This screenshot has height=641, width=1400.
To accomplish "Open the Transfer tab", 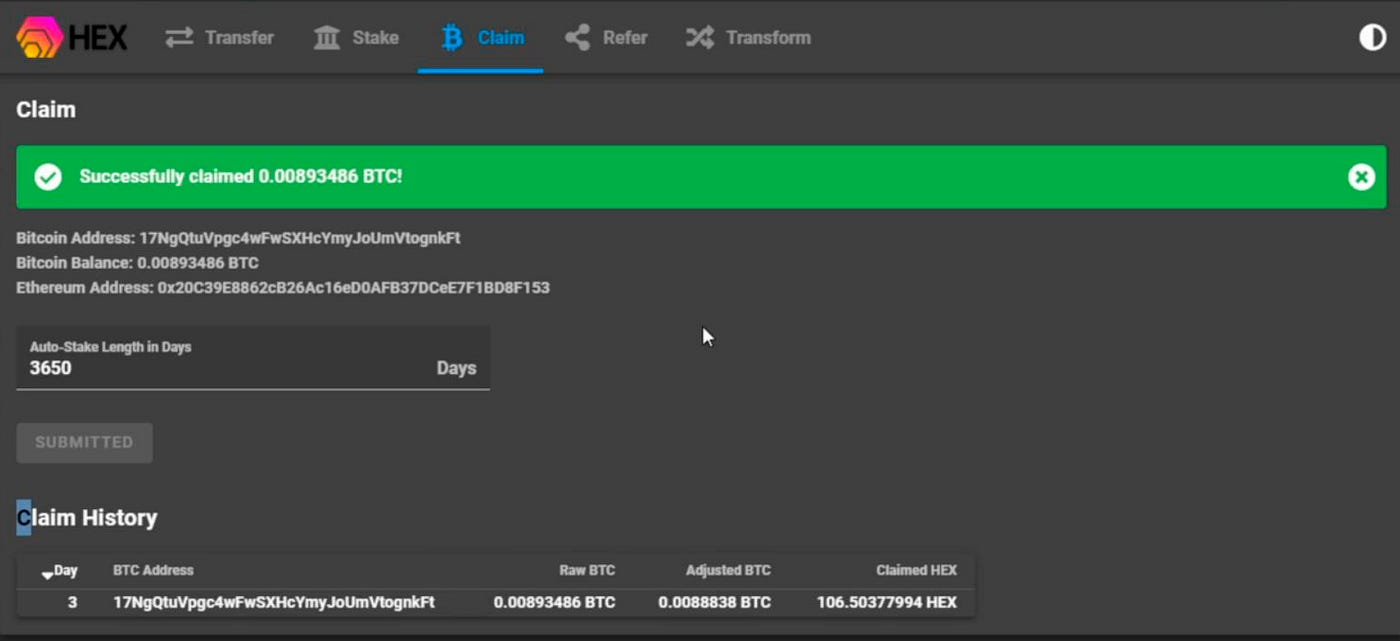I will click(x=220, y=38).
